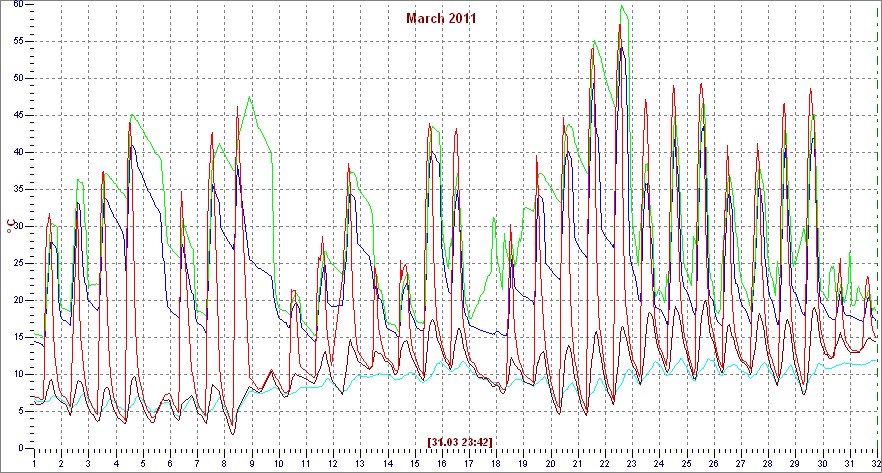Click day 27 on the x-axis
This screenshot has height=473, width=882.
coord(740,464)
